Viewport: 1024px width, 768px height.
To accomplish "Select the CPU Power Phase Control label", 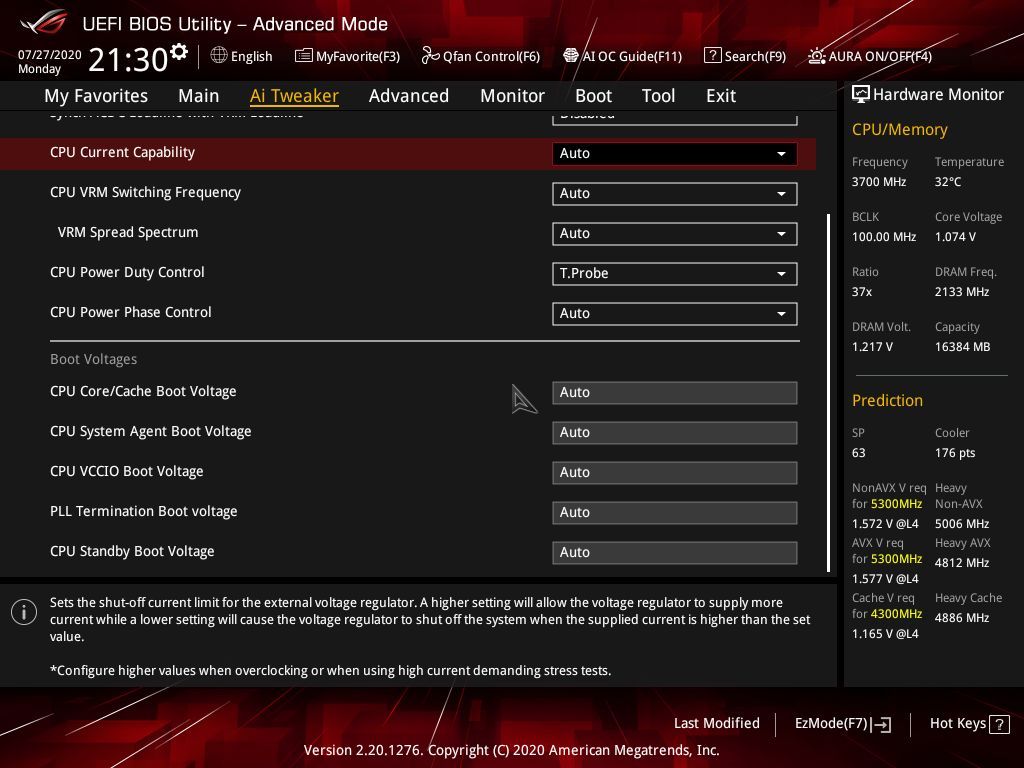I will 131,312.
